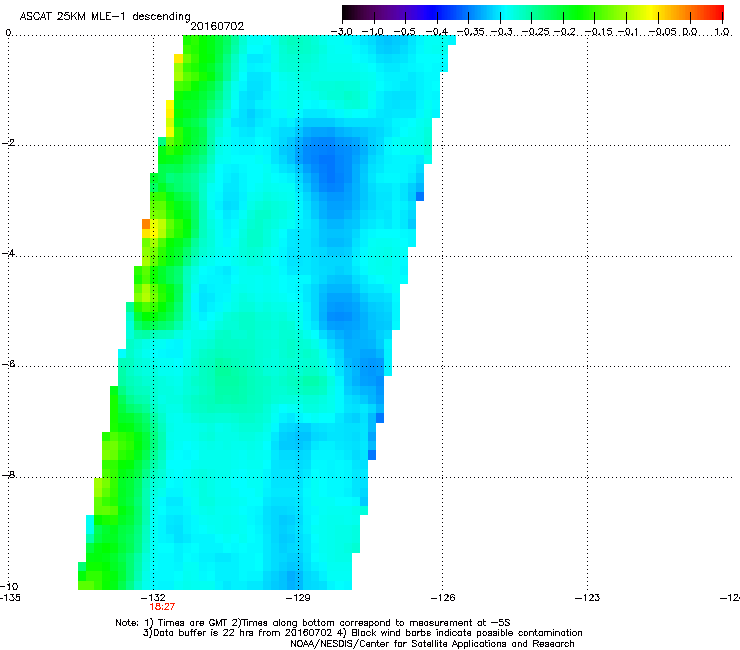Click the latitude axis label "-6"
The width and height of the screenshot is (740, 650).
click(8, 364)
